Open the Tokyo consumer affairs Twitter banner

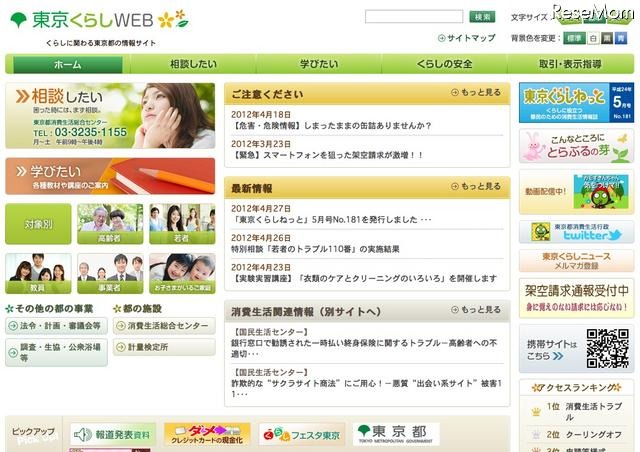click(x=576, y=232)
